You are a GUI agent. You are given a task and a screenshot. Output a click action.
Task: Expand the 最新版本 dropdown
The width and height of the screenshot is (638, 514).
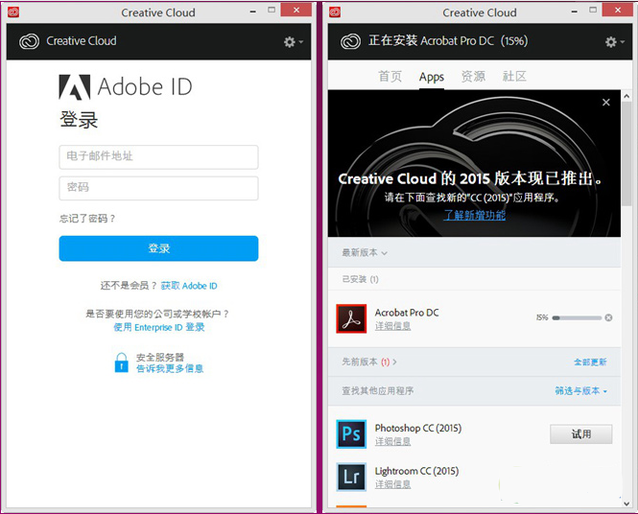coord(365,253)
